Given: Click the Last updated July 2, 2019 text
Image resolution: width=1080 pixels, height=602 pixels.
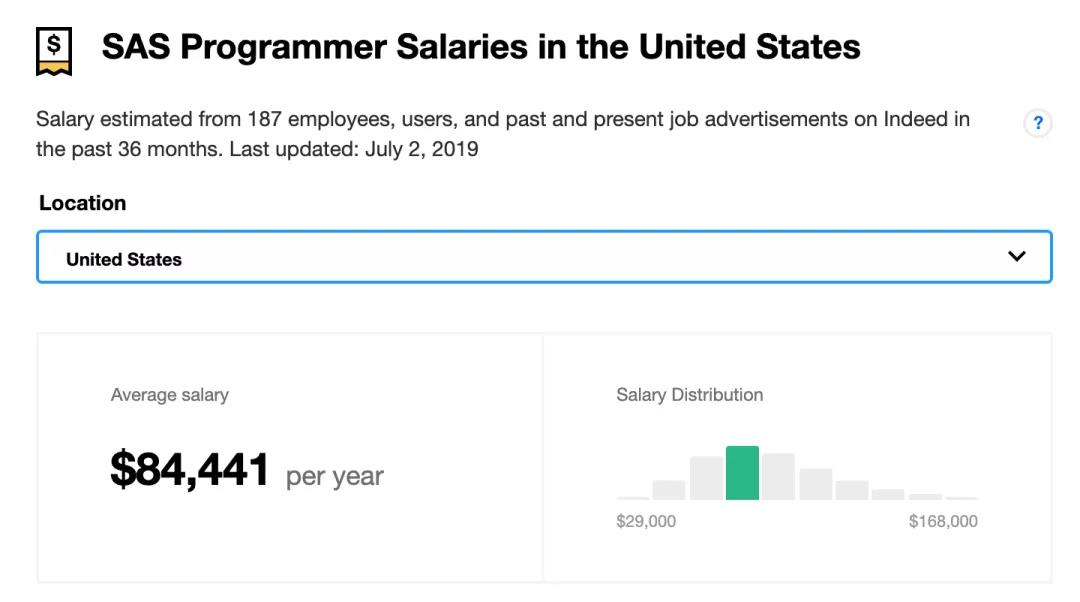Looking at the screenshot, I should point(354,149).
